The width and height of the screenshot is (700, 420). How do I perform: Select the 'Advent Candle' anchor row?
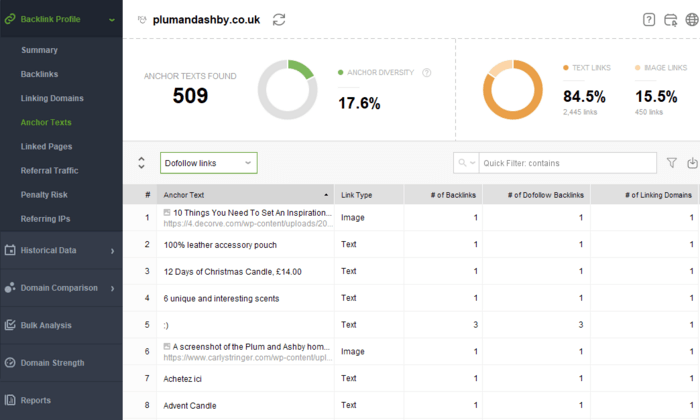coord(411,405)
